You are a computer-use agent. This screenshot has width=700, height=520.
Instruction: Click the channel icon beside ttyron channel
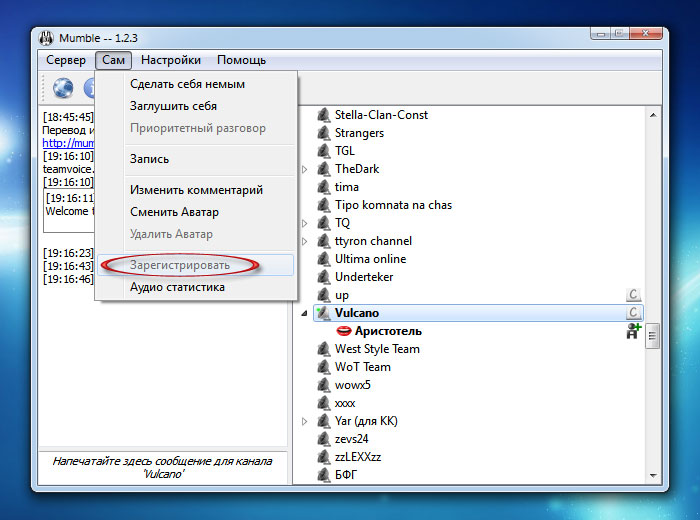pyautogui.click(x=324, y=241)
